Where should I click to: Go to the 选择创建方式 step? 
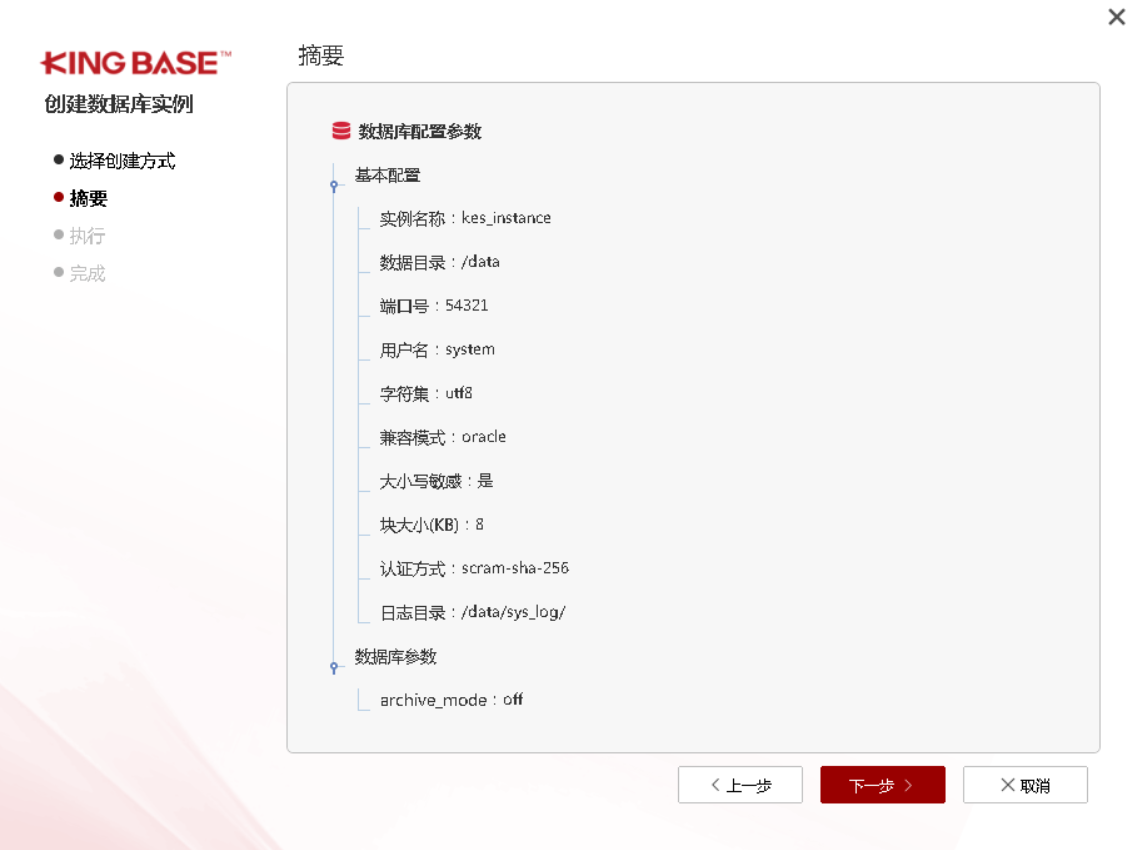point(122,161)
